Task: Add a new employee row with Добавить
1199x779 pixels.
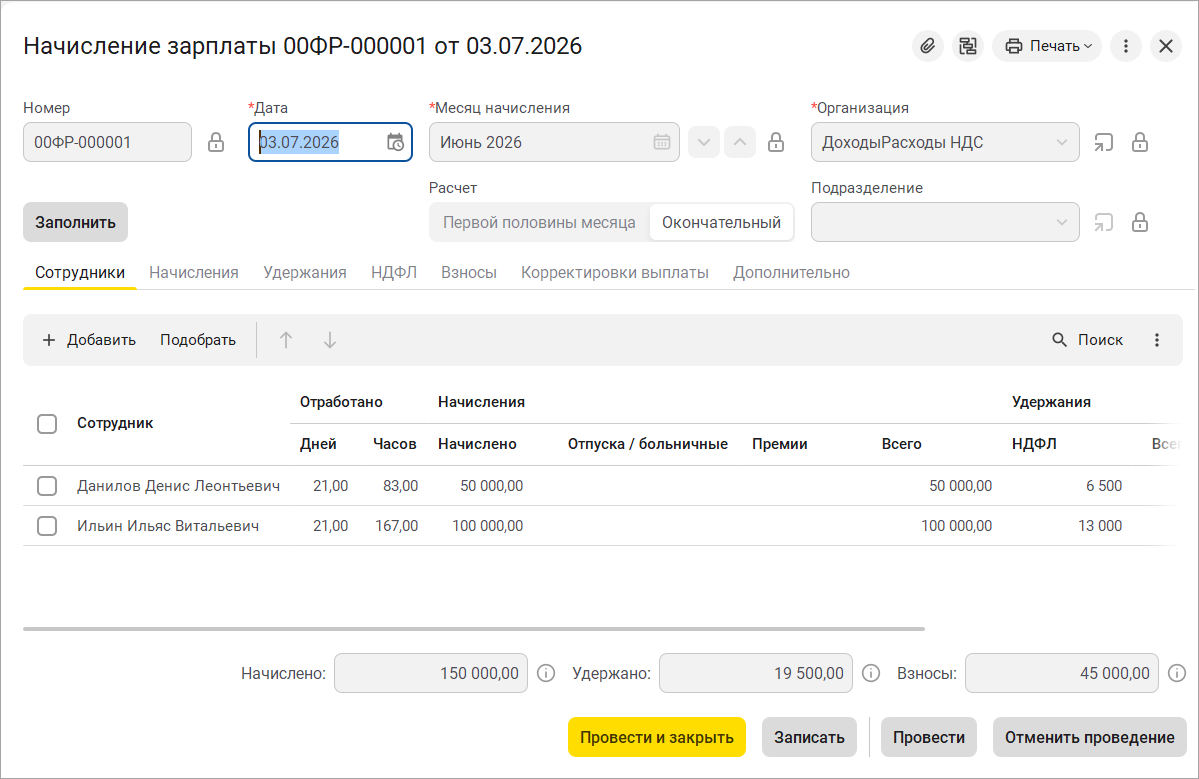Action: pyautogui.click(x=89, y=340)
